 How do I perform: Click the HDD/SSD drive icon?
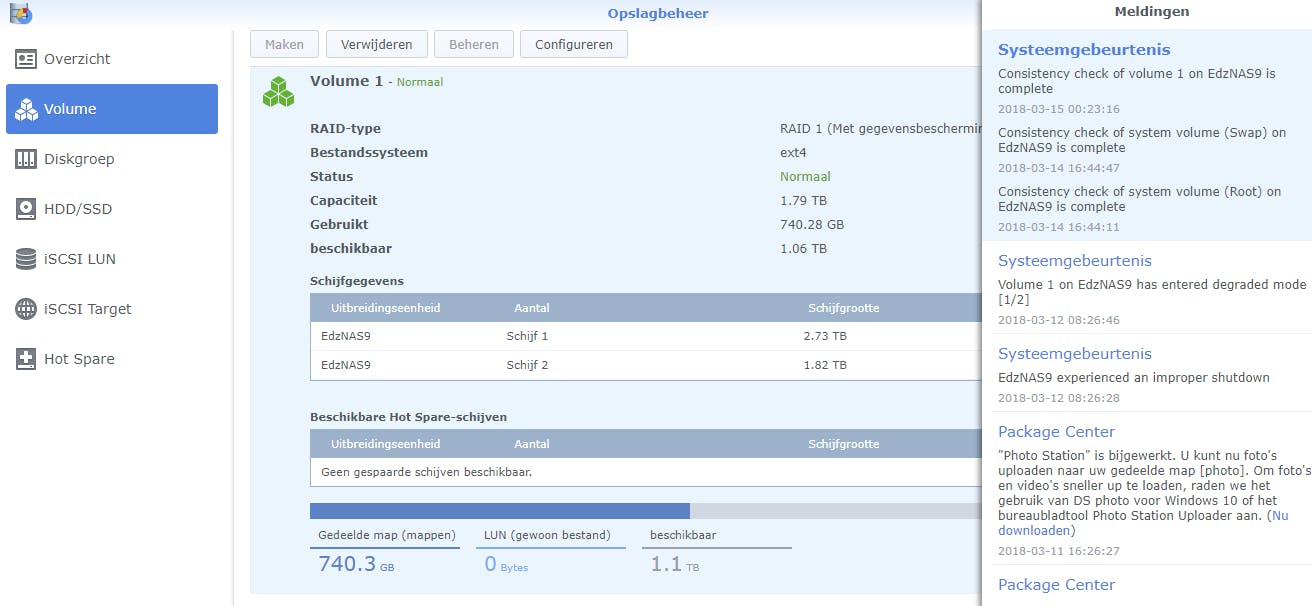click(26, 209)
